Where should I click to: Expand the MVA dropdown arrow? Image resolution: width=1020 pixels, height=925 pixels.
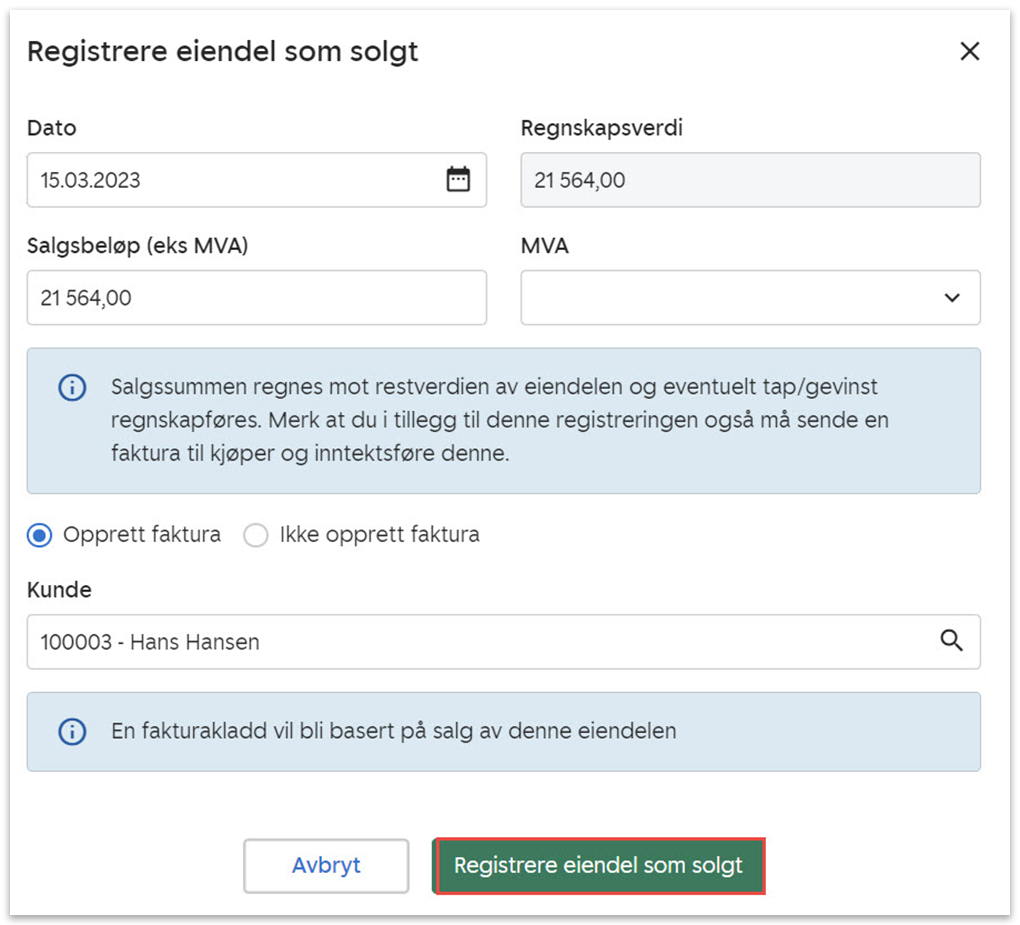(951, 298)
